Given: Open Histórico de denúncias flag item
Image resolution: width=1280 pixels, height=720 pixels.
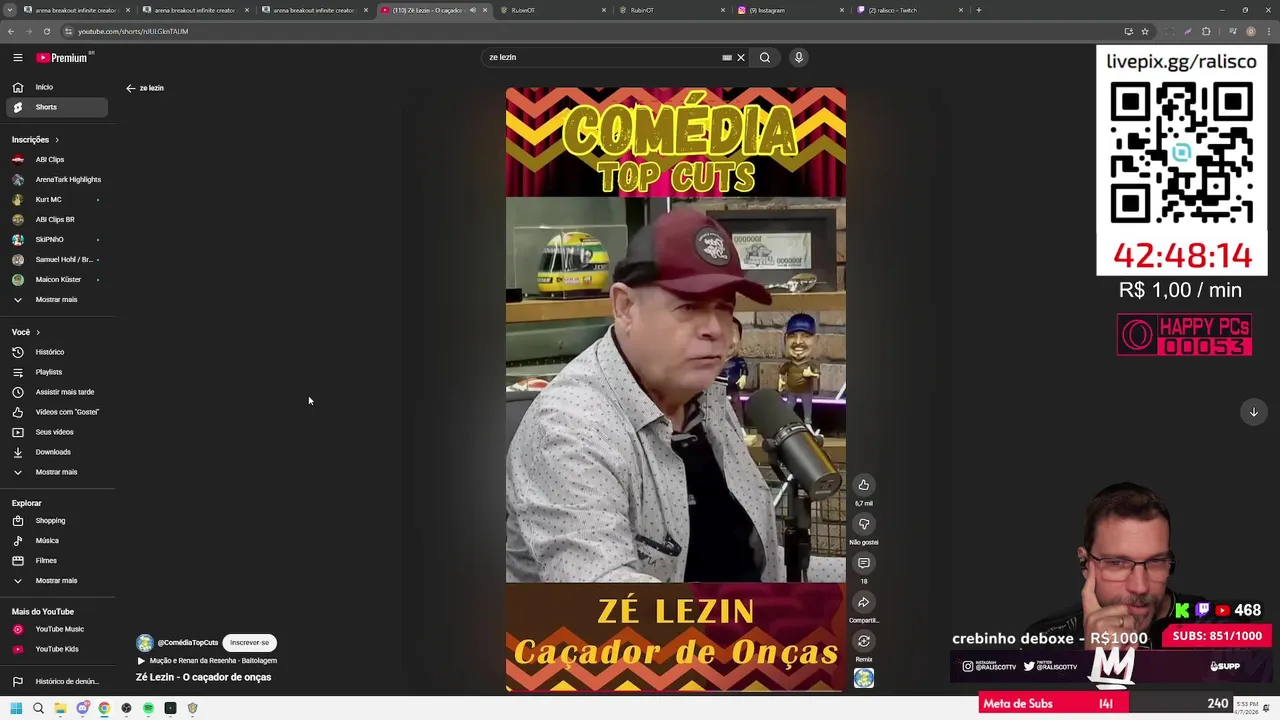Looking at the screenshot, I should tap(55, 682).
